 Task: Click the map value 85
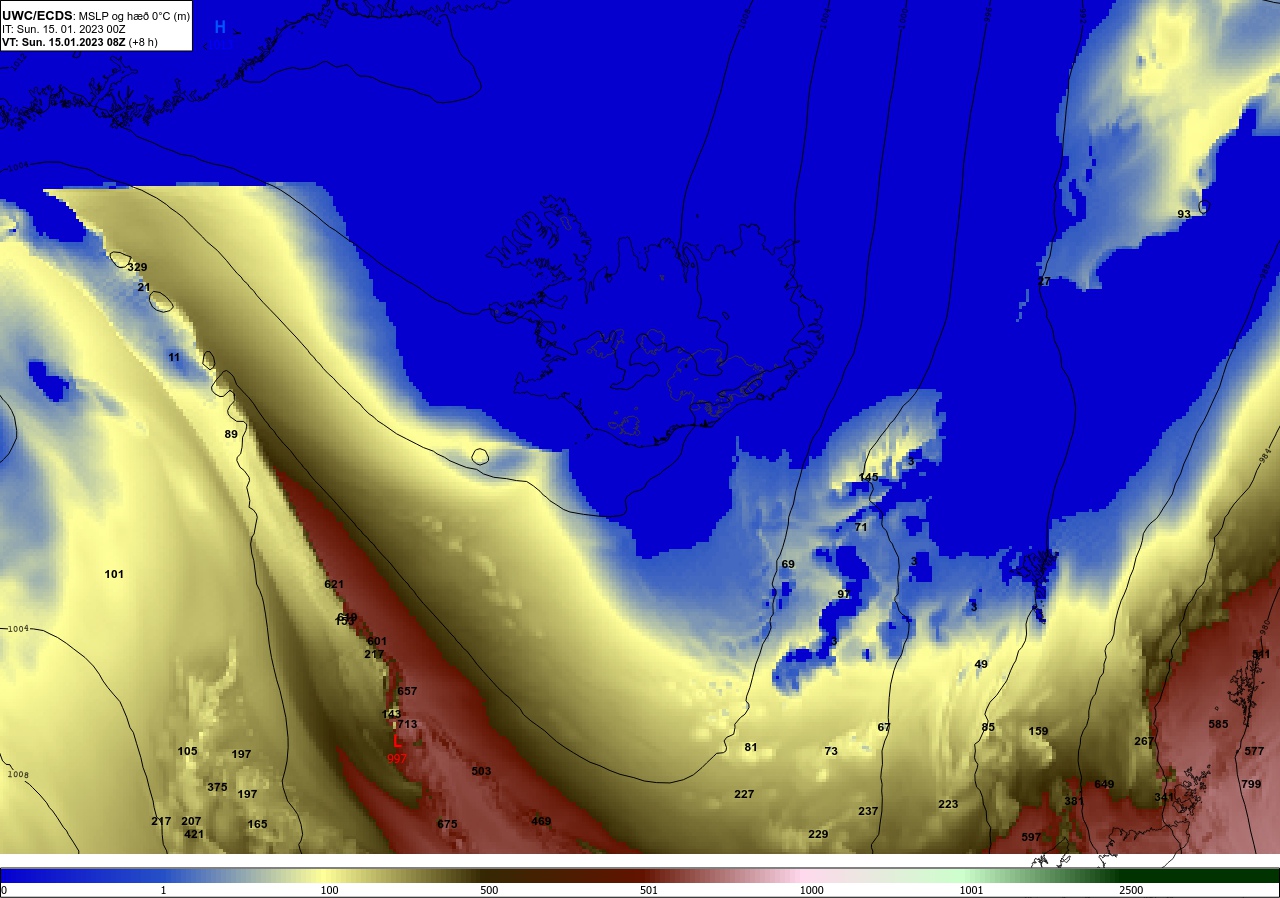click(x=988, y=727)
